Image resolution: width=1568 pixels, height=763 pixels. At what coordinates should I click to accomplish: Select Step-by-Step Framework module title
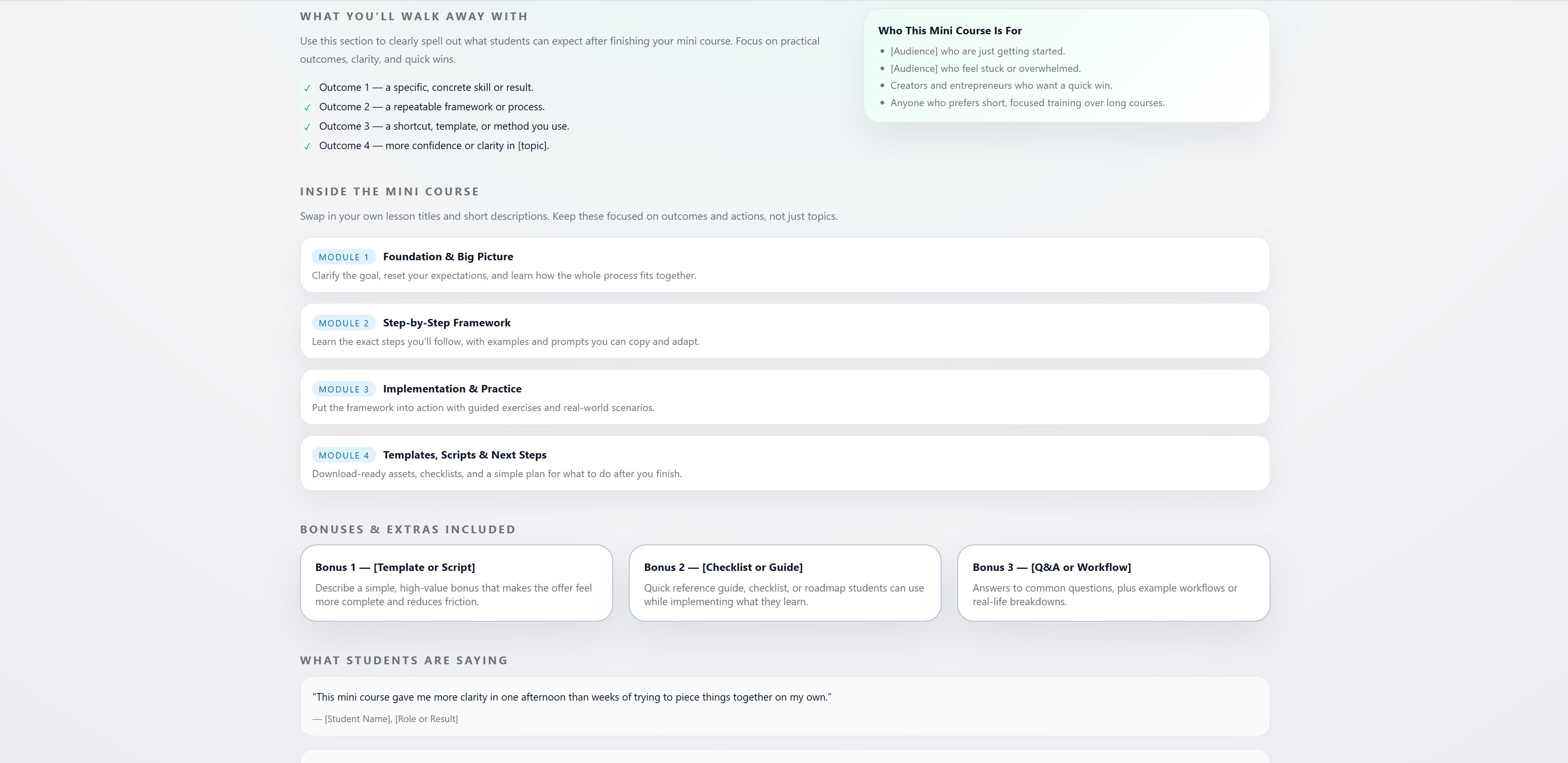coord(446,323)
